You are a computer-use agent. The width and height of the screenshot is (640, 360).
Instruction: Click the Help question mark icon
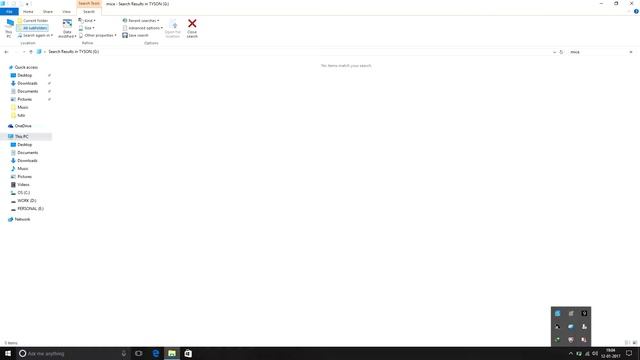click(636, 11)
